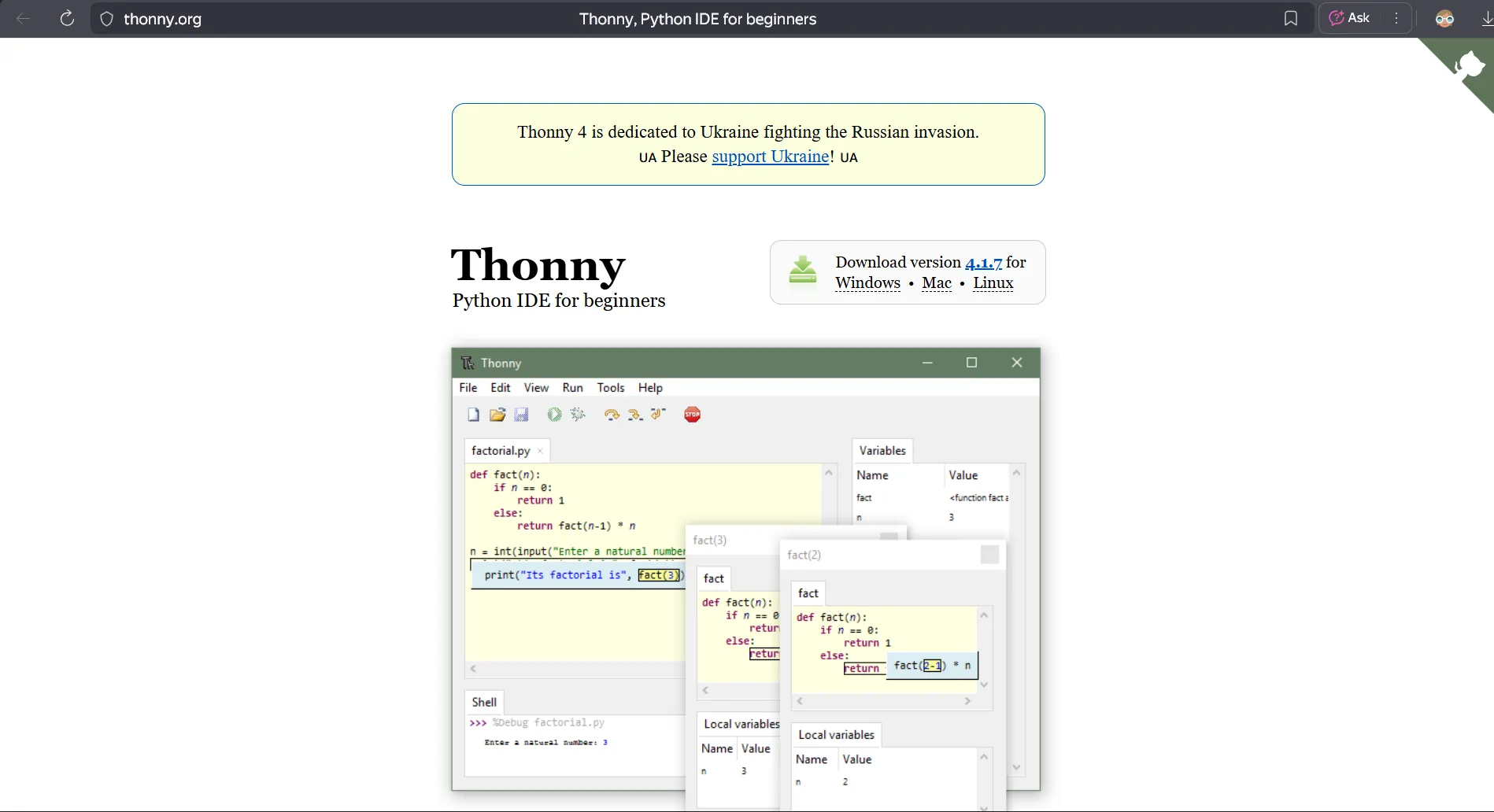This screenshot has width=1494, height=812.
Task: Minimize the Thonny screenshot window
Action: [x=927, y=363]
